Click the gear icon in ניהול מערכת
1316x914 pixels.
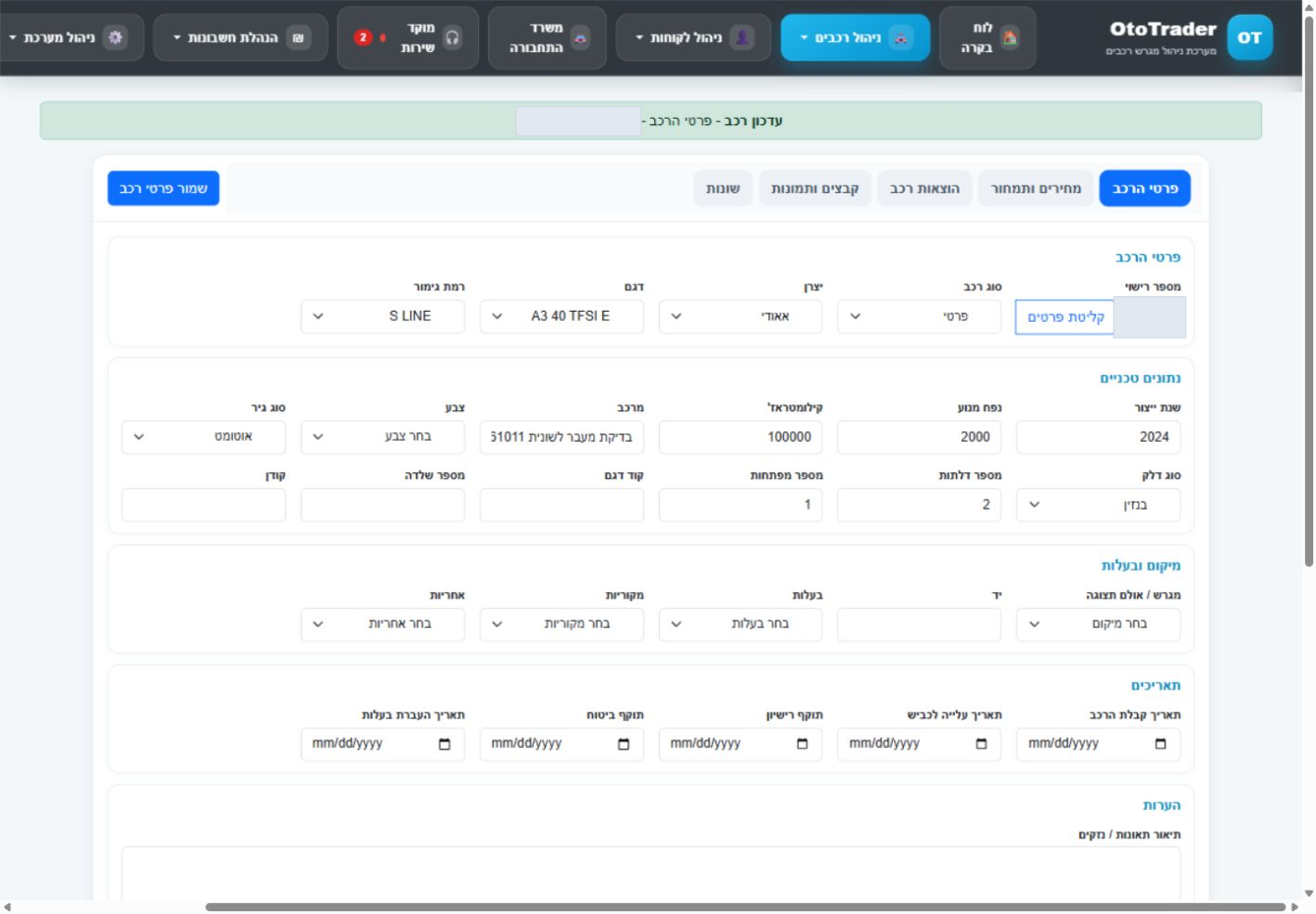pos(115,38)
